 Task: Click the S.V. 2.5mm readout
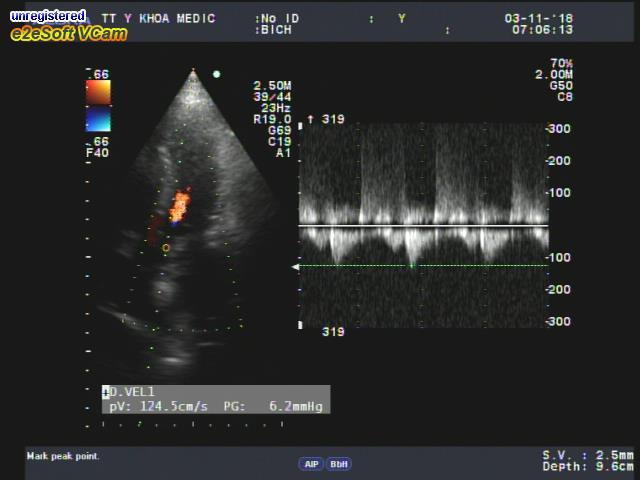[x=587, y=455]
